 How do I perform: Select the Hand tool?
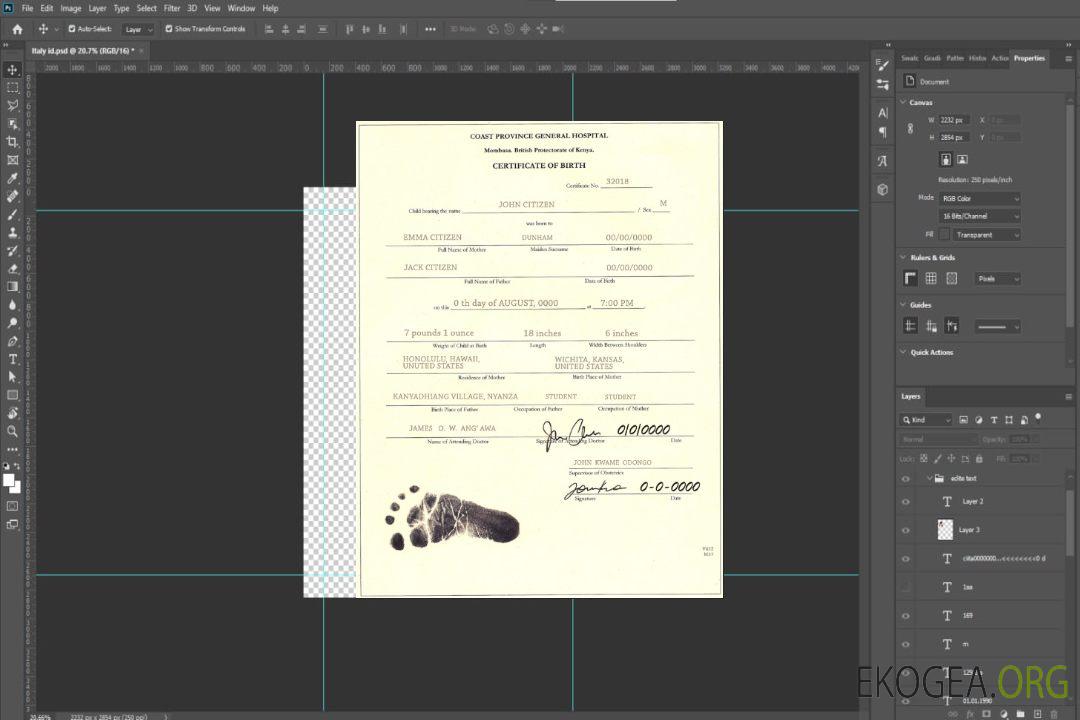point(12,413)
